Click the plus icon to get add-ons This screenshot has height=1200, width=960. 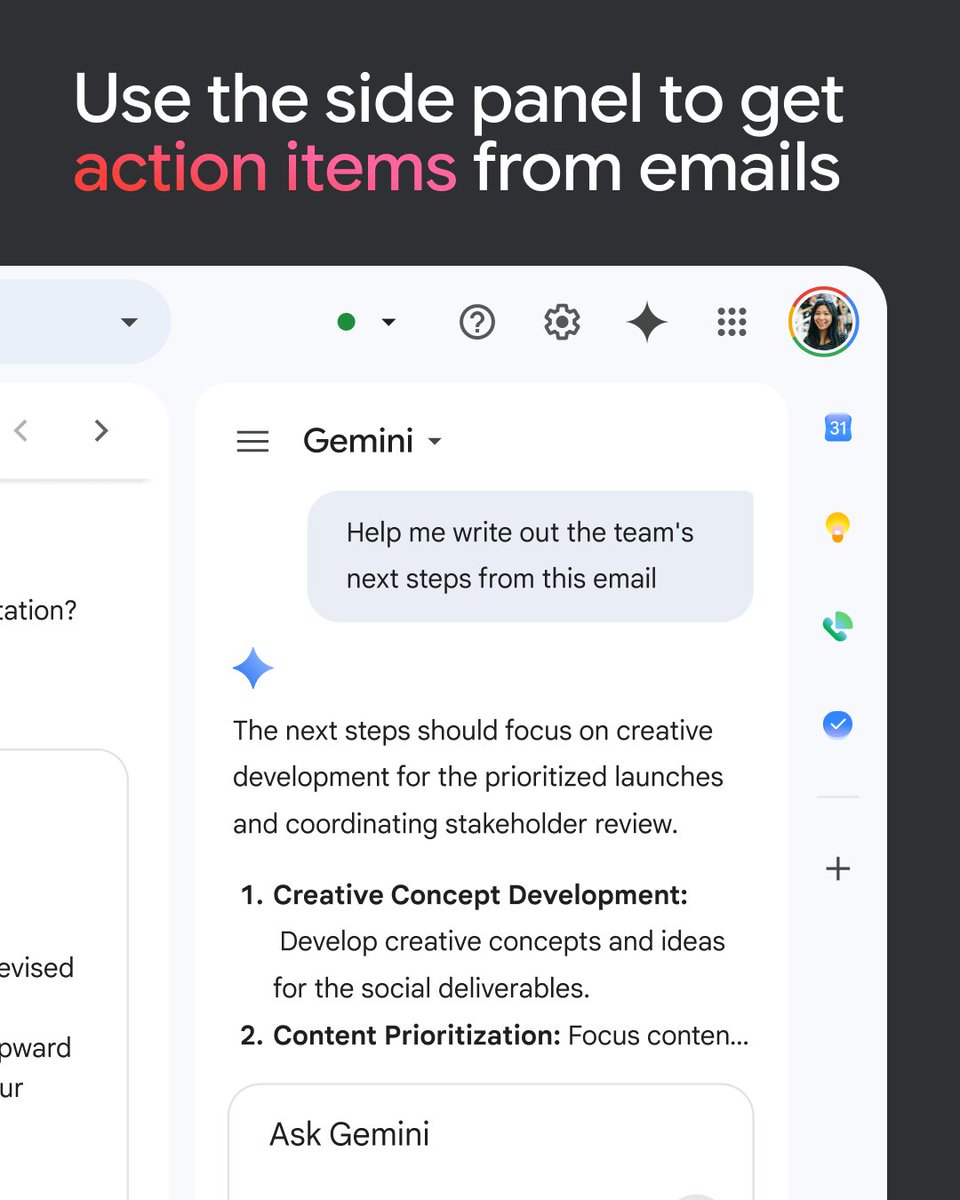(x=838, y=868)
